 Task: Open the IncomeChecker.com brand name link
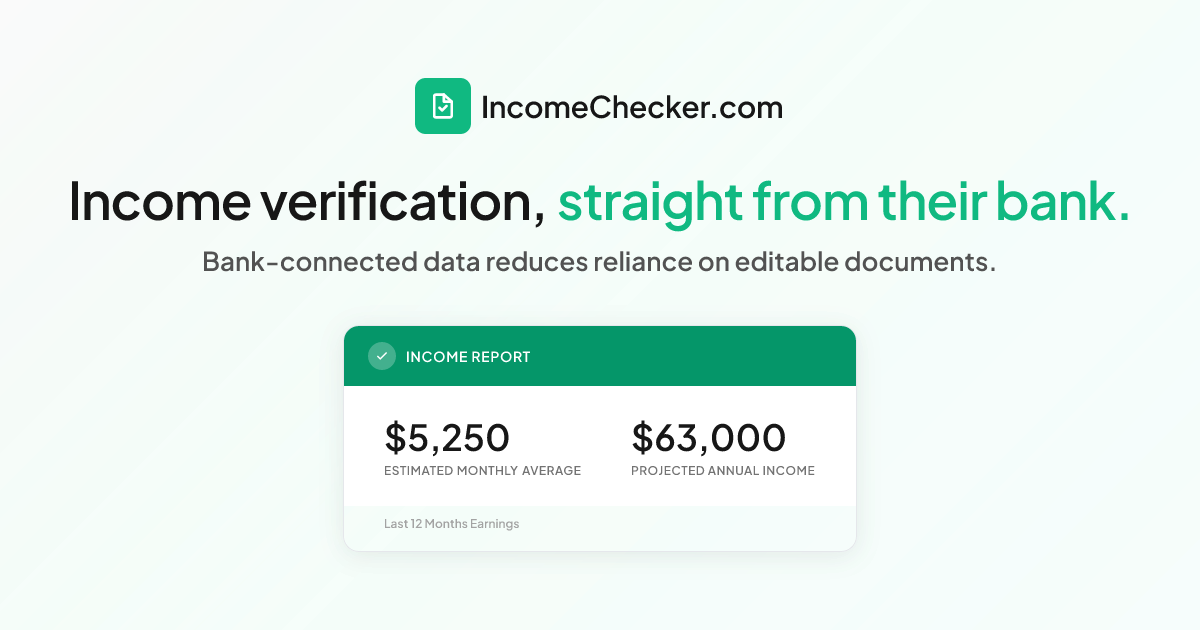coord(632,107)
